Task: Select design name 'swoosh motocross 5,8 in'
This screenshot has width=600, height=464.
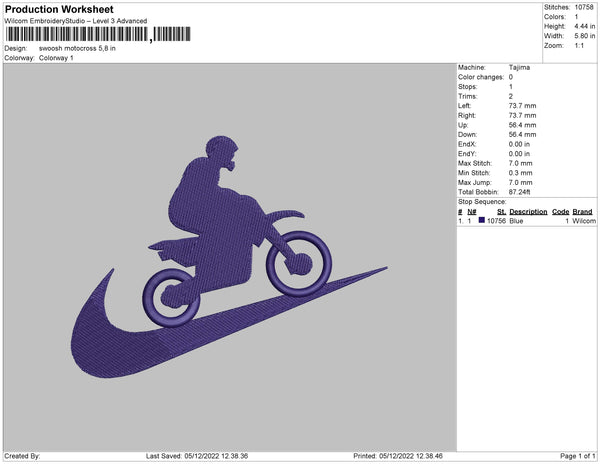Action: coord(77,49)
